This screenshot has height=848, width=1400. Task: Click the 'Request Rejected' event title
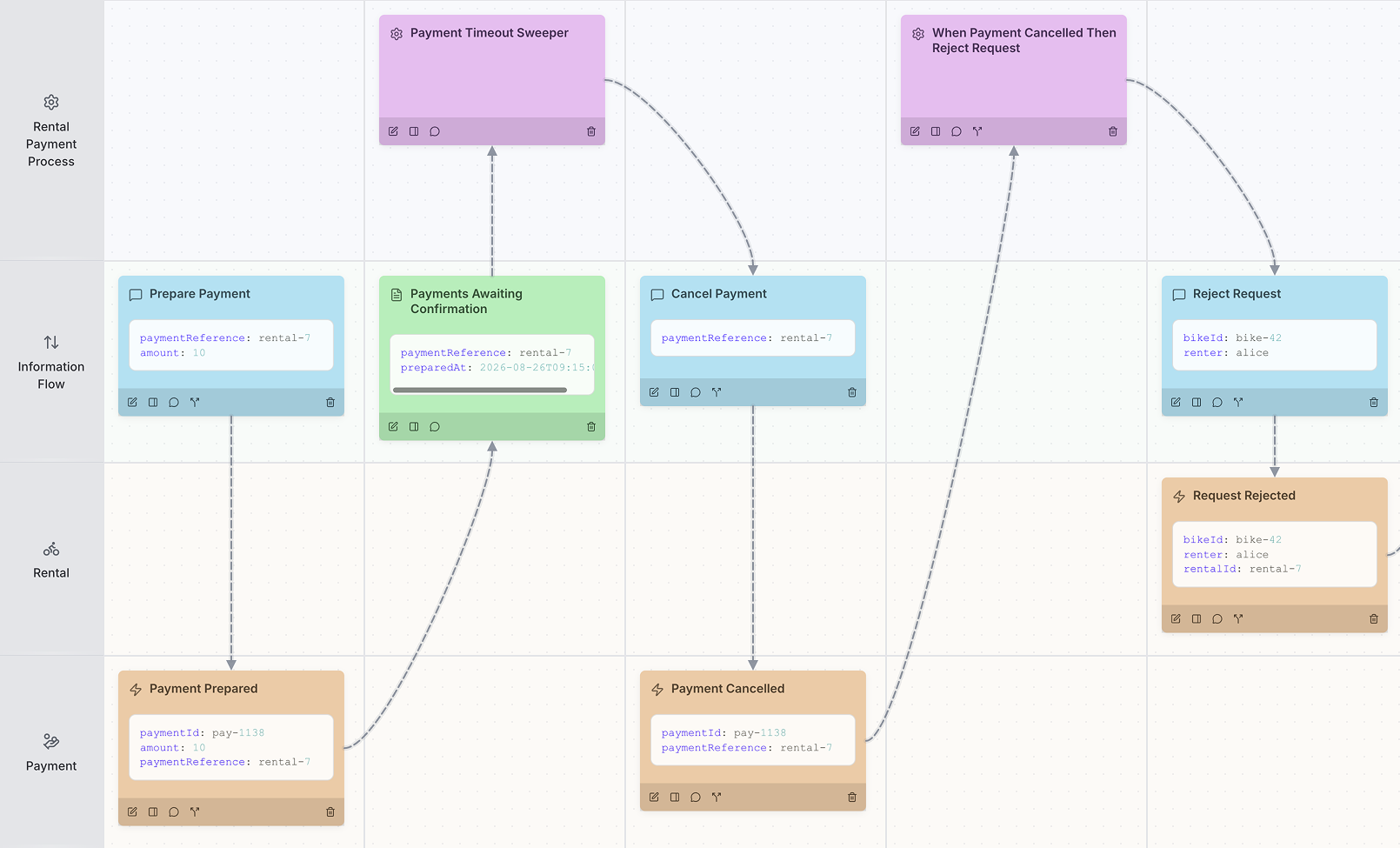(1244, 496)
